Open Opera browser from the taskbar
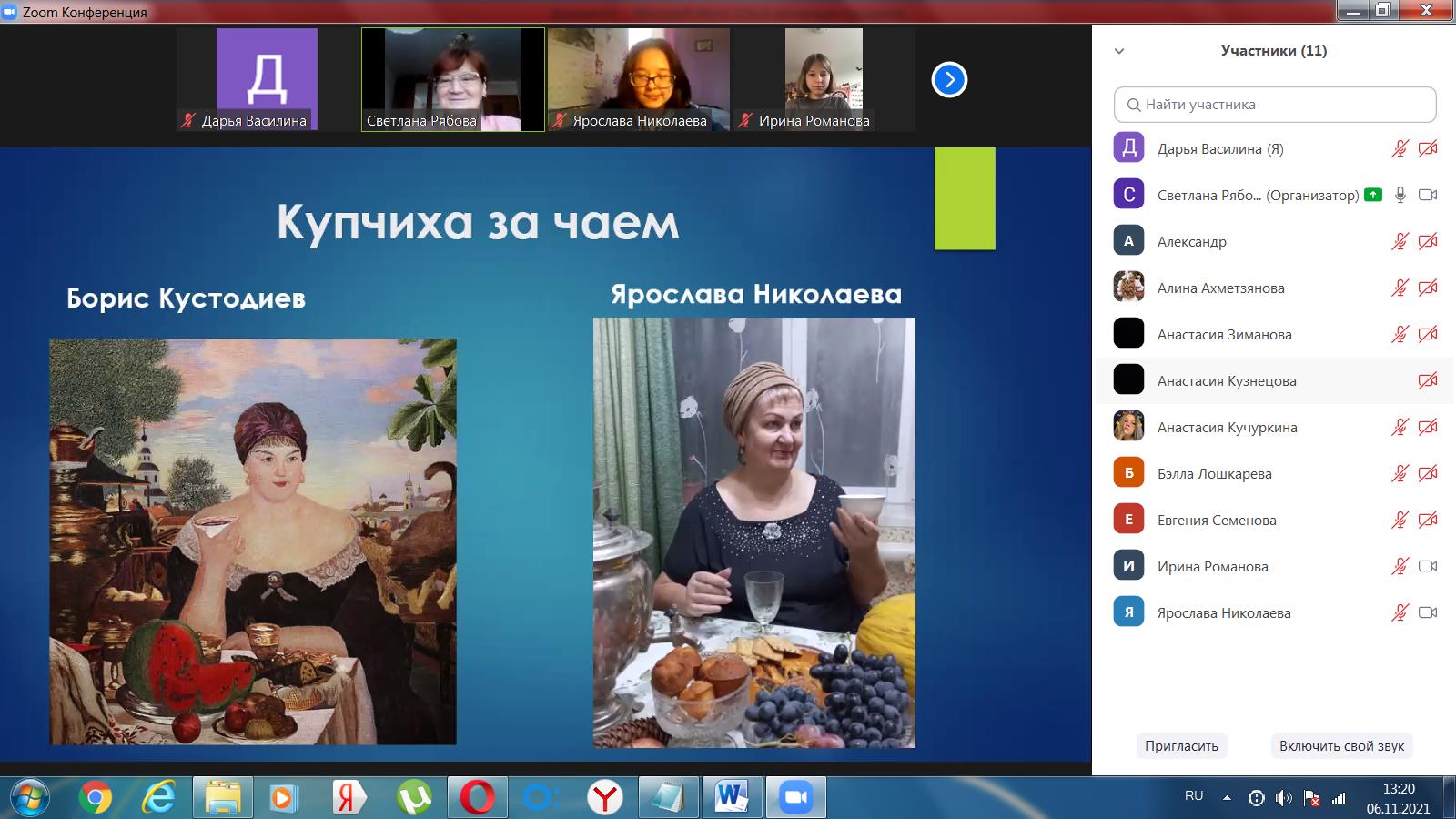The image size is (1456, 819). point(477,798)
